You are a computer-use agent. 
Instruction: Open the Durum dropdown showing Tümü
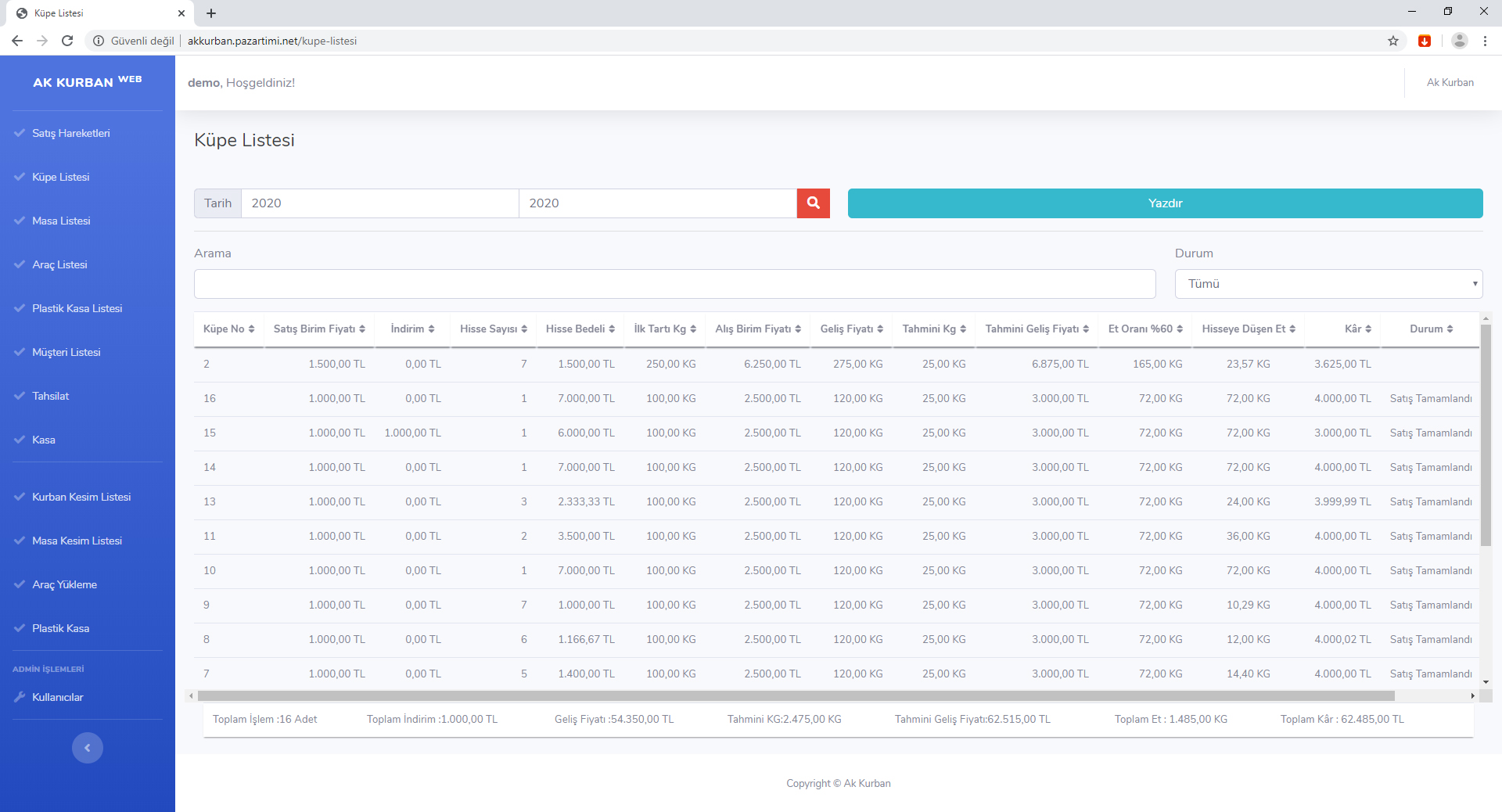tap(1328, 284)
